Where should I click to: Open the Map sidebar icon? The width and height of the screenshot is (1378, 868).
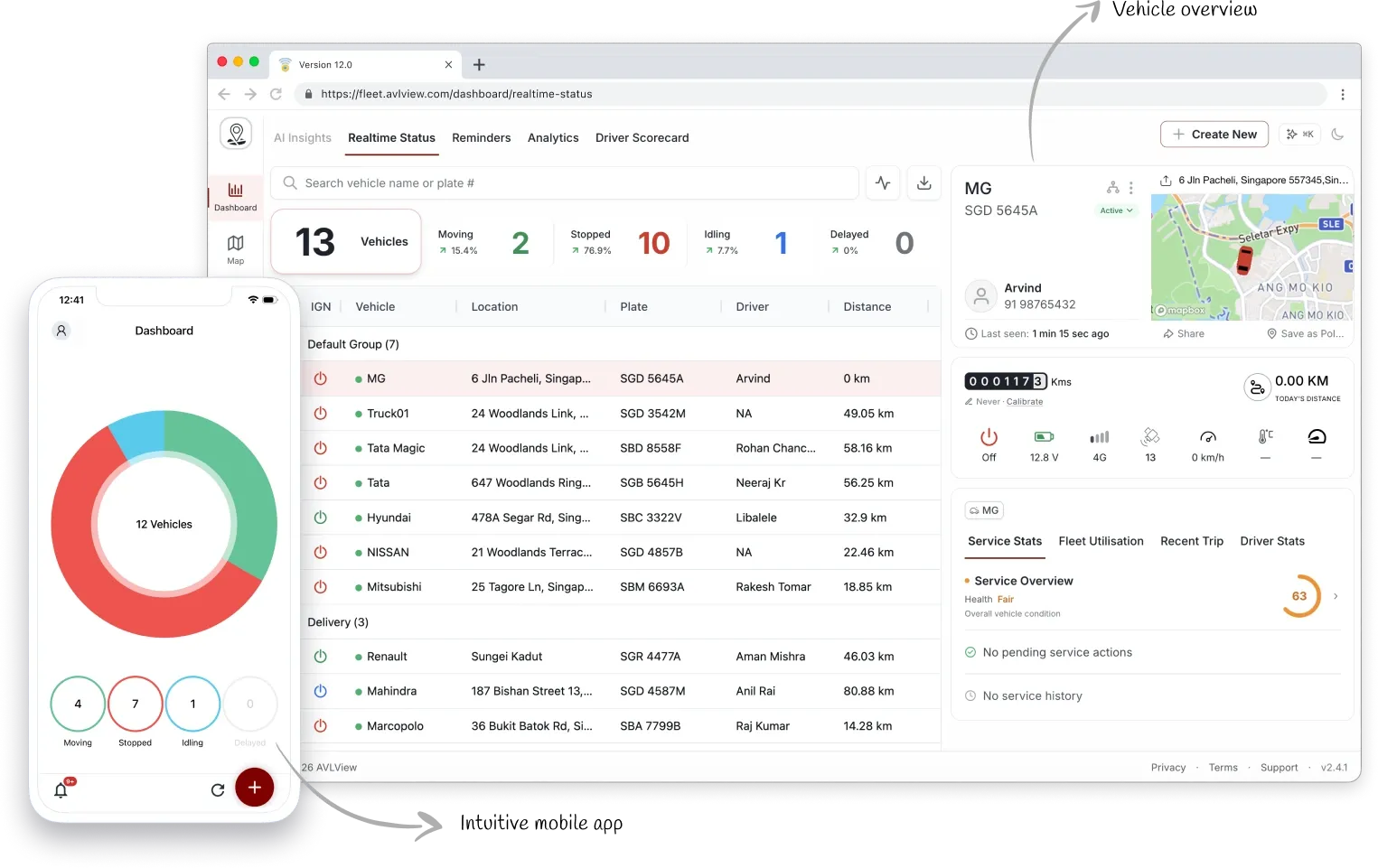(235, 248)
